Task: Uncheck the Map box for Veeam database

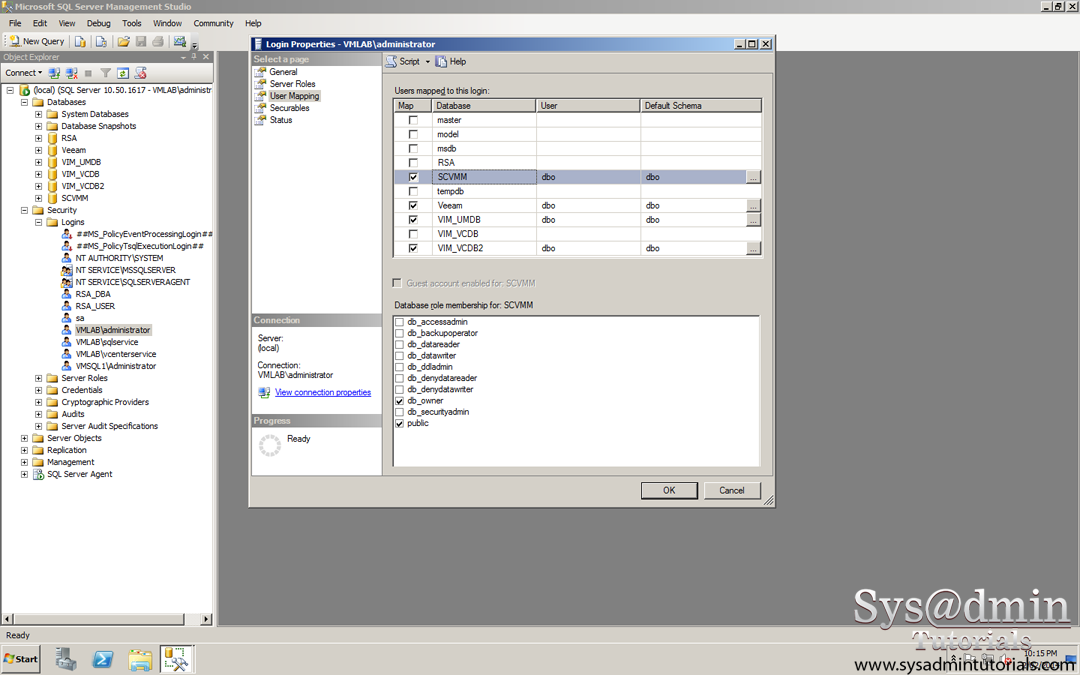Action: pyautogui.click(x=413, y=205)
